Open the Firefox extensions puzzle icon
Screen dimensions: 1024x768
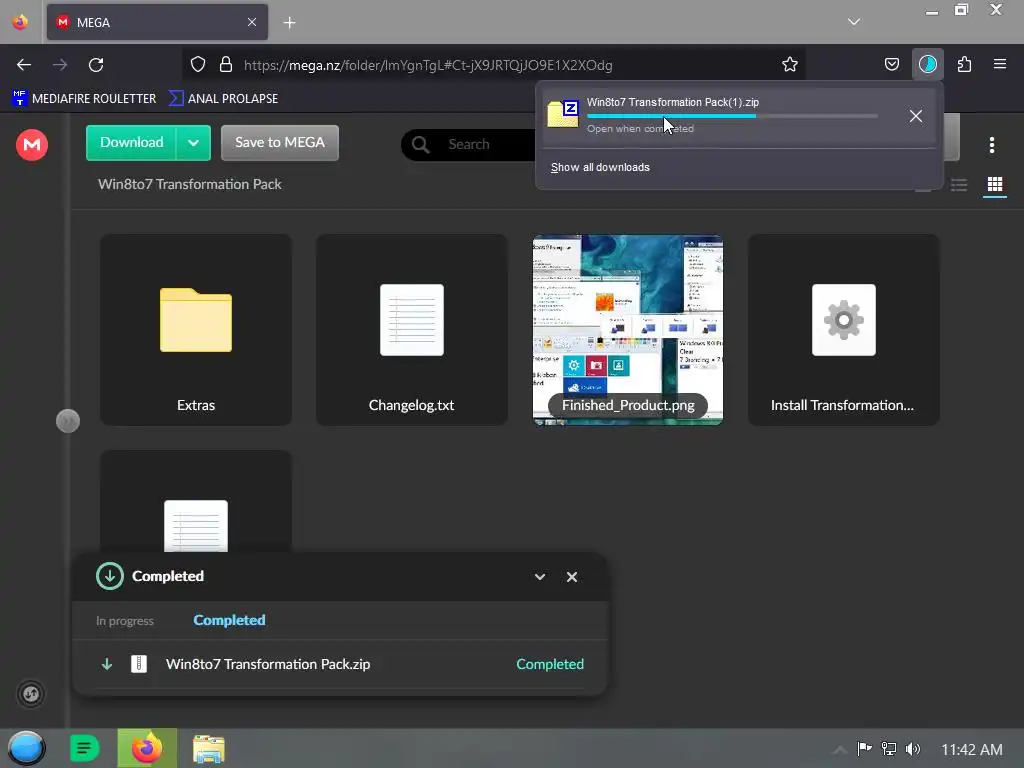[964, 64]
